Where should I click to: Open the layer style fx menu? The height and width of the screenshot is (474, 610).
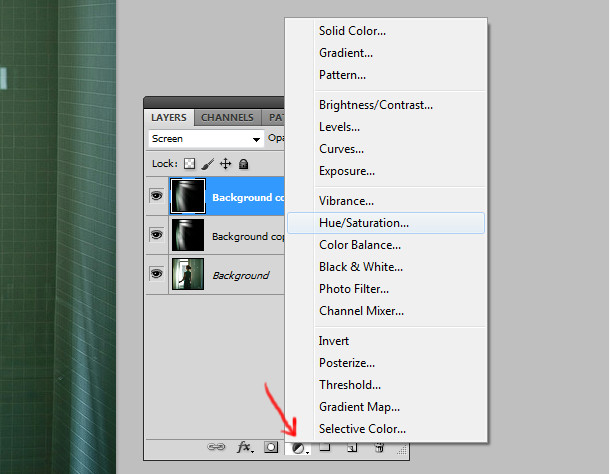244,448
